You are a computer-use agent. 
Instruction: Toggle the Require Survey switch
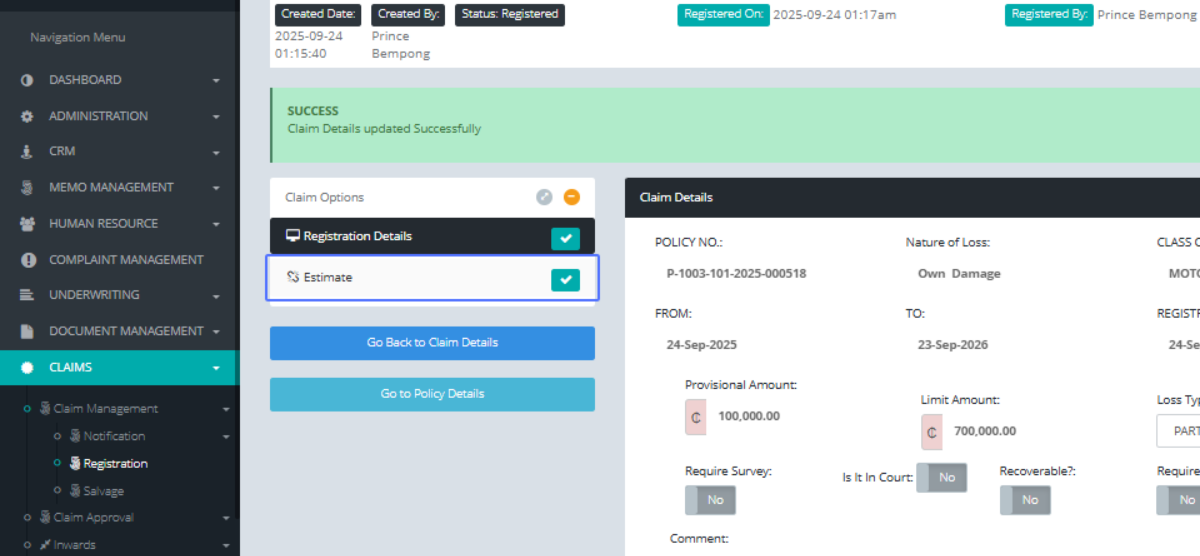pyautogui.click(x=710, y=500)
